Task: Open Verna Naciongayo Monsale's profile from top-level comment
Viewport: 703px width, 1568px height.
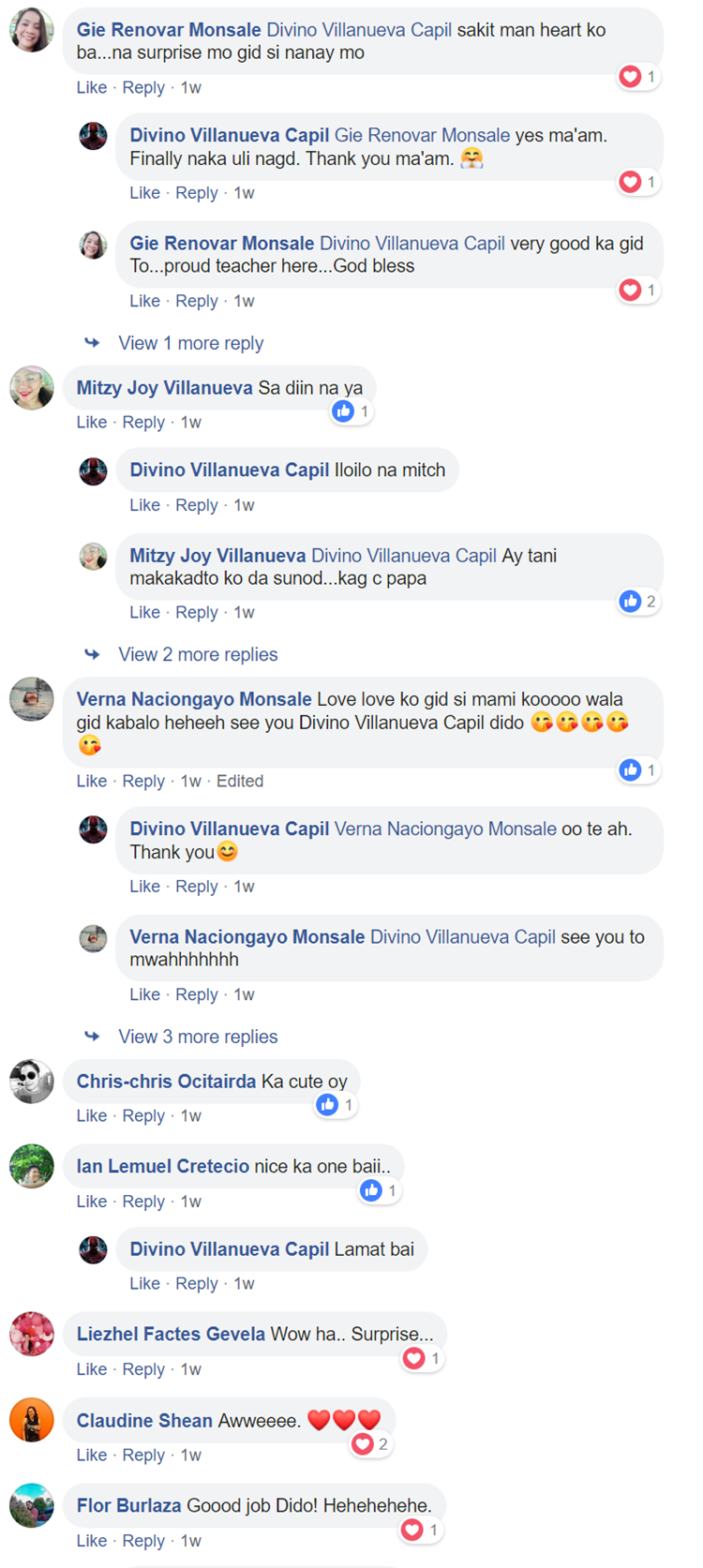Action: [x=194, y=699]
